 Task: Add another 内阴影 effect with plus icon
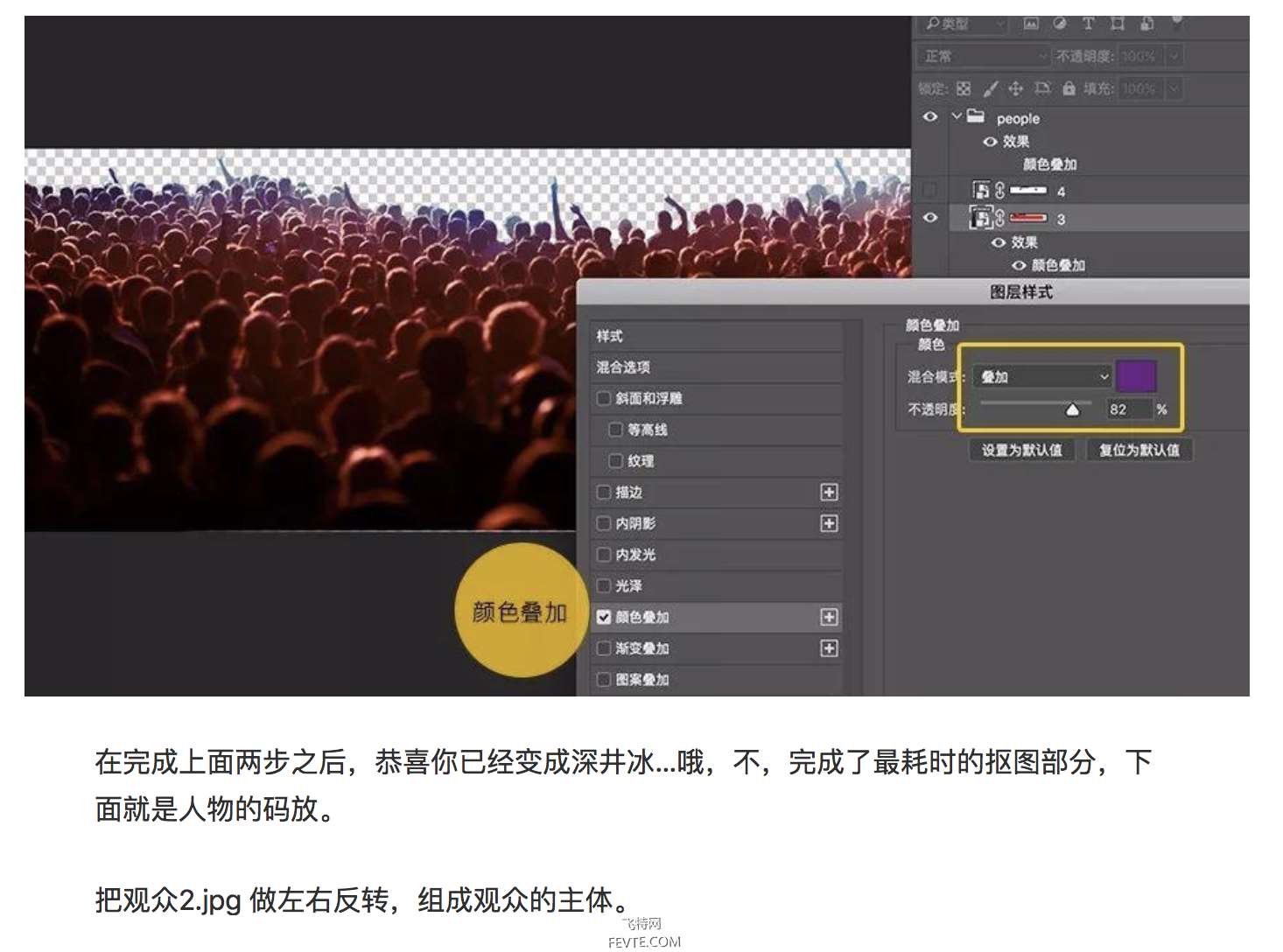point(829,523)
